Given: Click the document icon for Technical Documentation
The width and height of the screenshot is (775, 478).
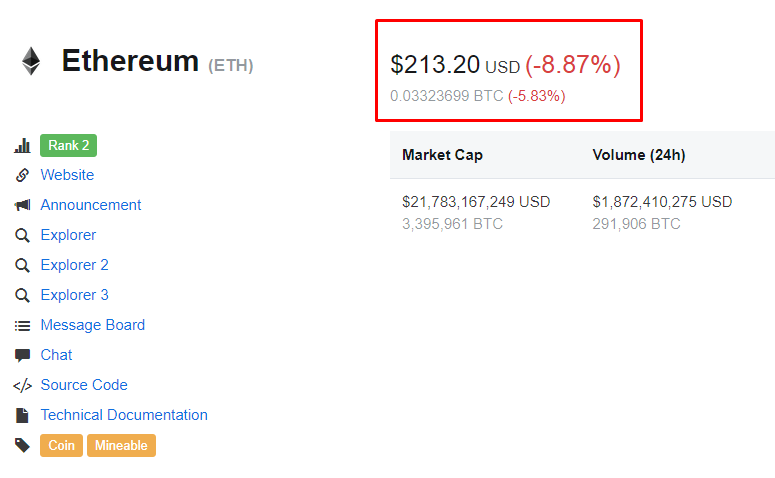Looking at the screenshot, I should [22, 416].
